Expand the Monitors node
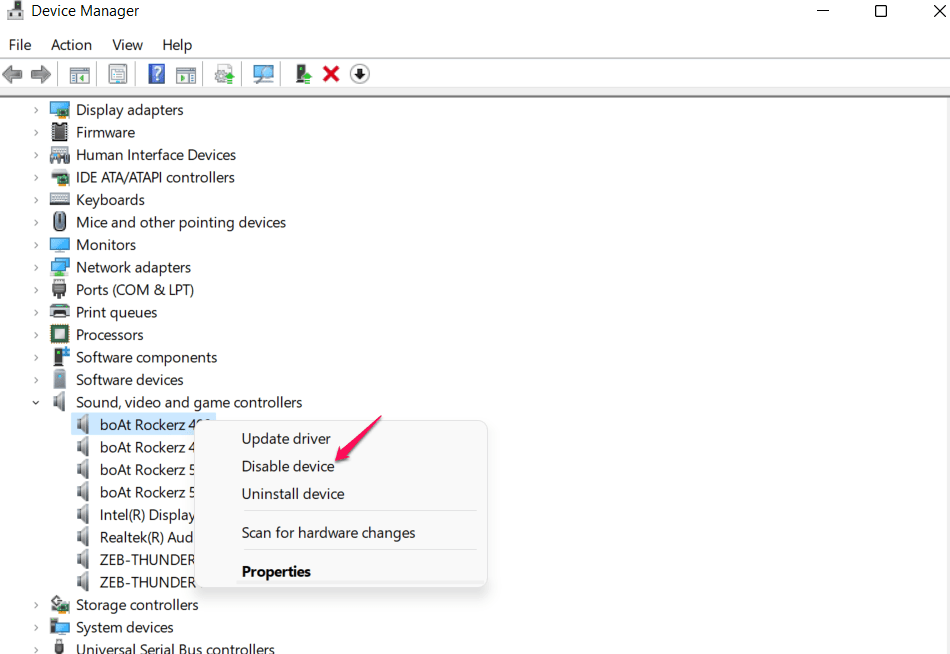The height and width of the screenshot is (654, 950). (36, 245)
